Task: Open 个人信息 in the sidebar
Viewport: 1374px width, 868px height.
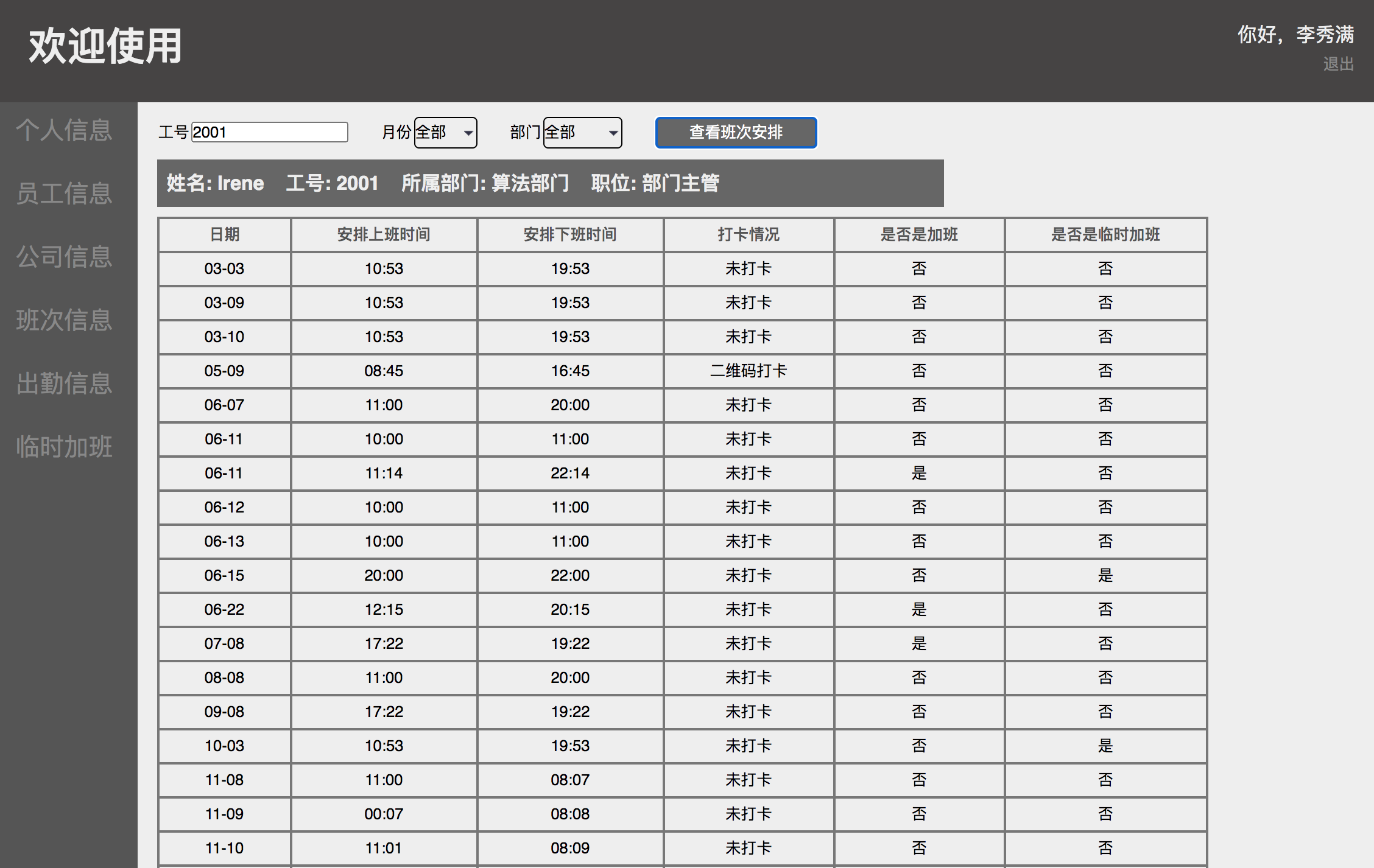Action: coord(64,130)
